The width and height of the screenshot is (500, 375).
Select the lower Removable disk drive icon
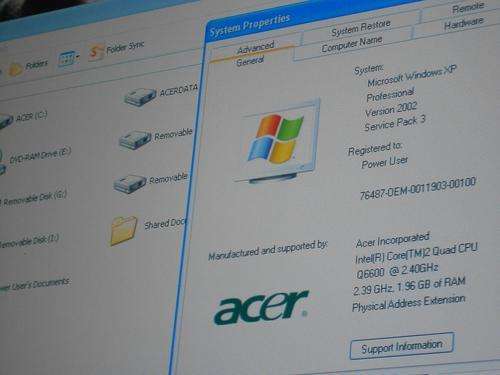(x=129, y=184)
